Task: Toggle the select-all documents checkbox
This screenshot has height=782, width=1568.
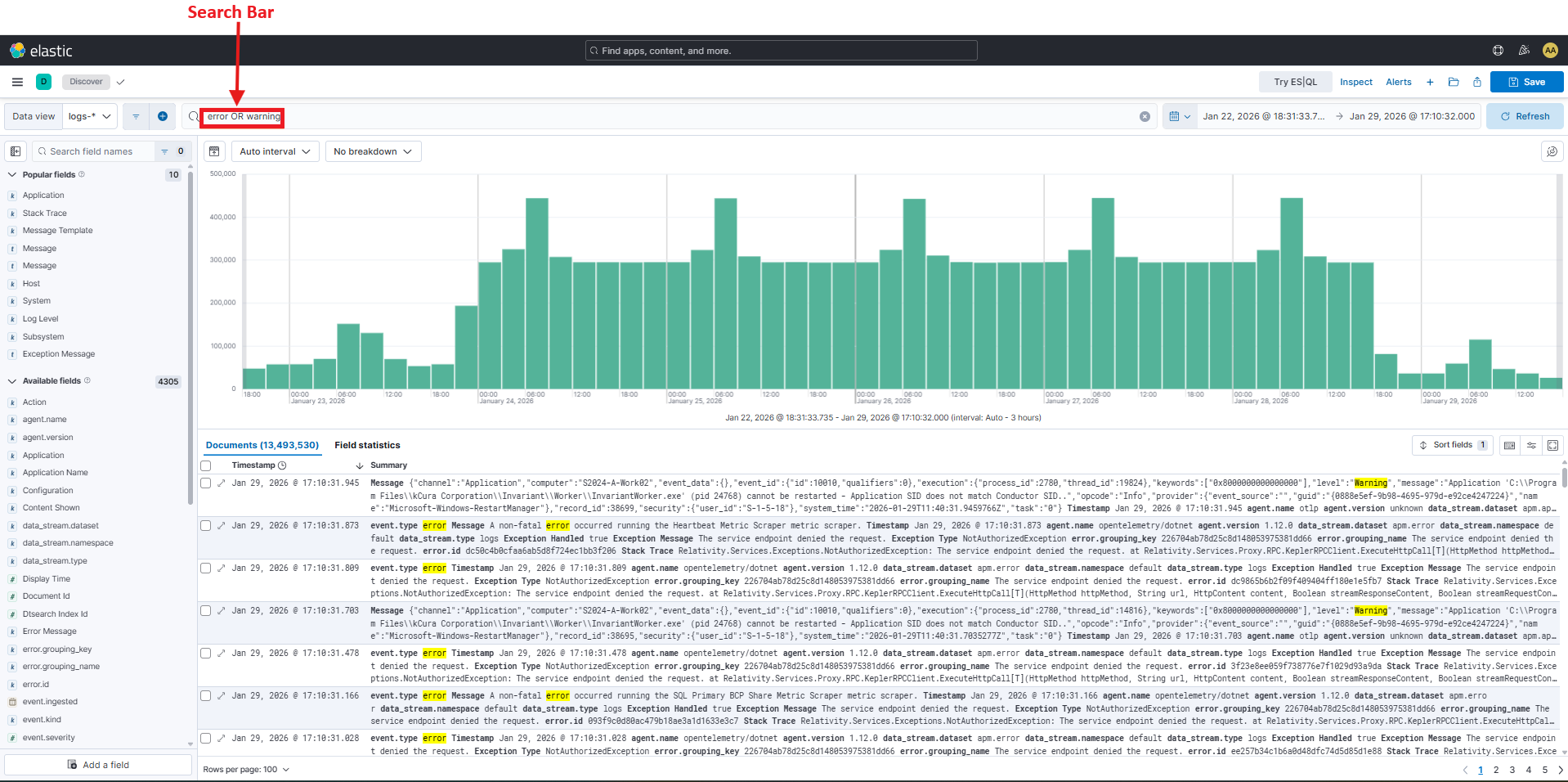Action: pyautogui.click(x=206, y=465)
